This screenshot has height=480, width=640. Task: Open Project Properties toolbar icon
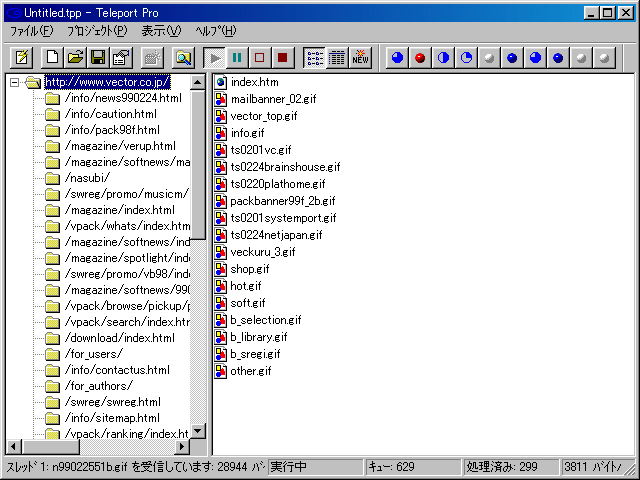click(121, 58)
